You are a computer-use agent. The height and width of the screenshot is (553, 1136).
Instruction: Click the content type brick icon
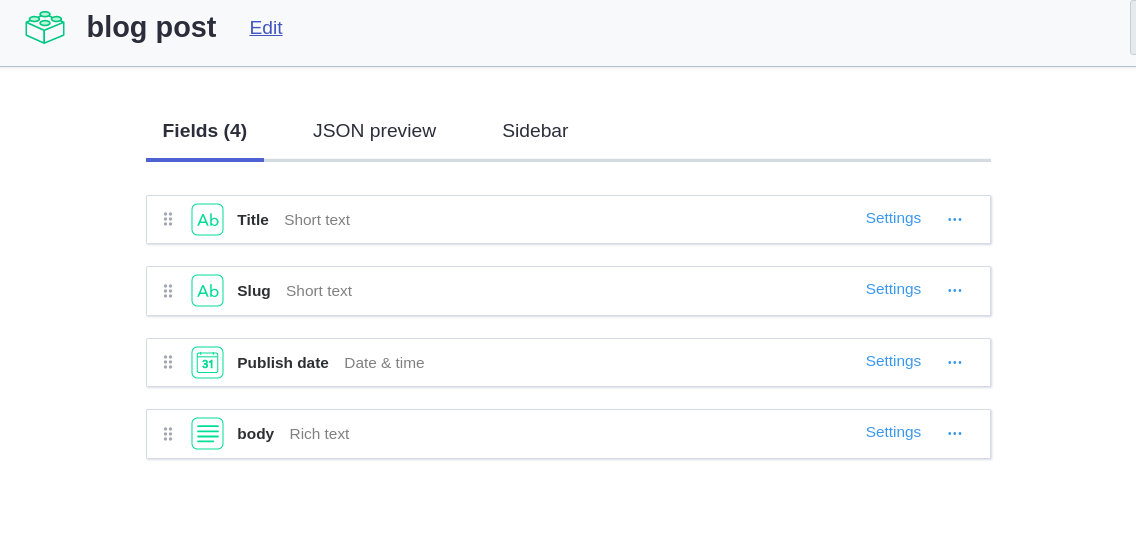click(x=45, y=28)
